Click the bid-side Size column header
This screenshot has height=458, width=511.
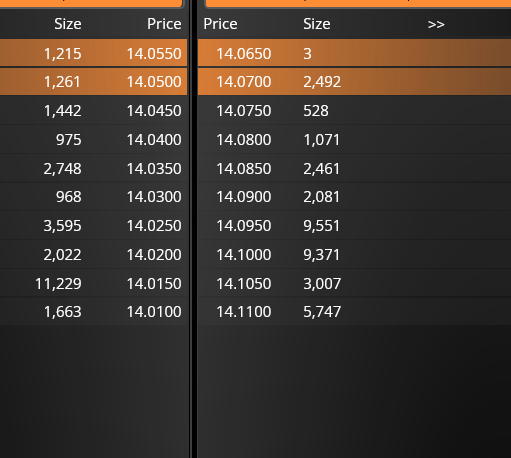pyautogui.click(x=68, y=24)
